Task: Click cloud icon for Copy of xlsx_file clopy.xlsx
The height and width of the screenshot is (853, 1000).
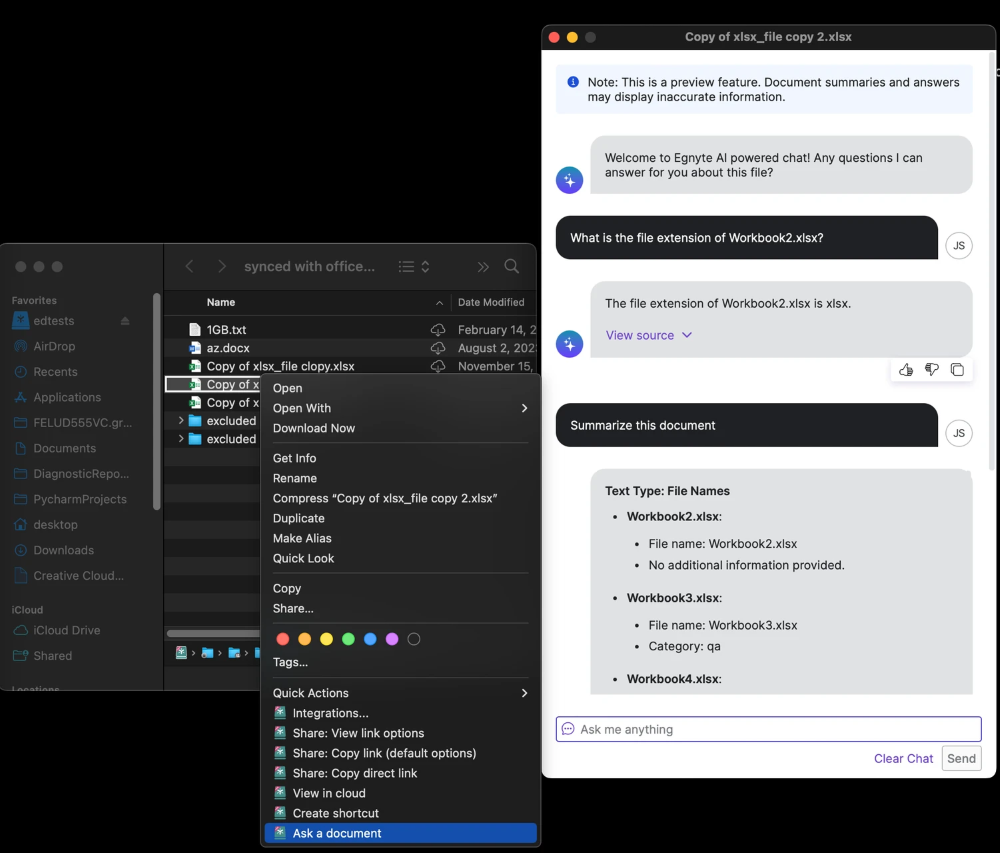Action: click(438, 366)
